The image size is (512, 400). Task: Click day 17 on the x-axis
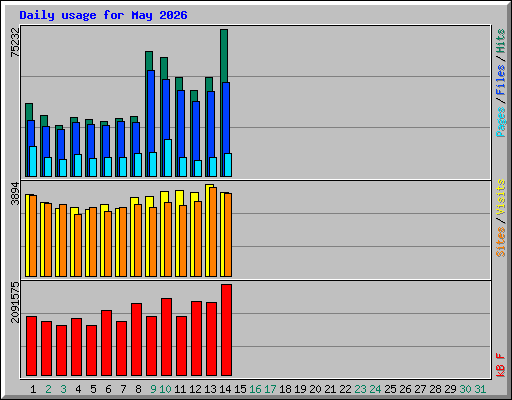[x=270, y=389]
